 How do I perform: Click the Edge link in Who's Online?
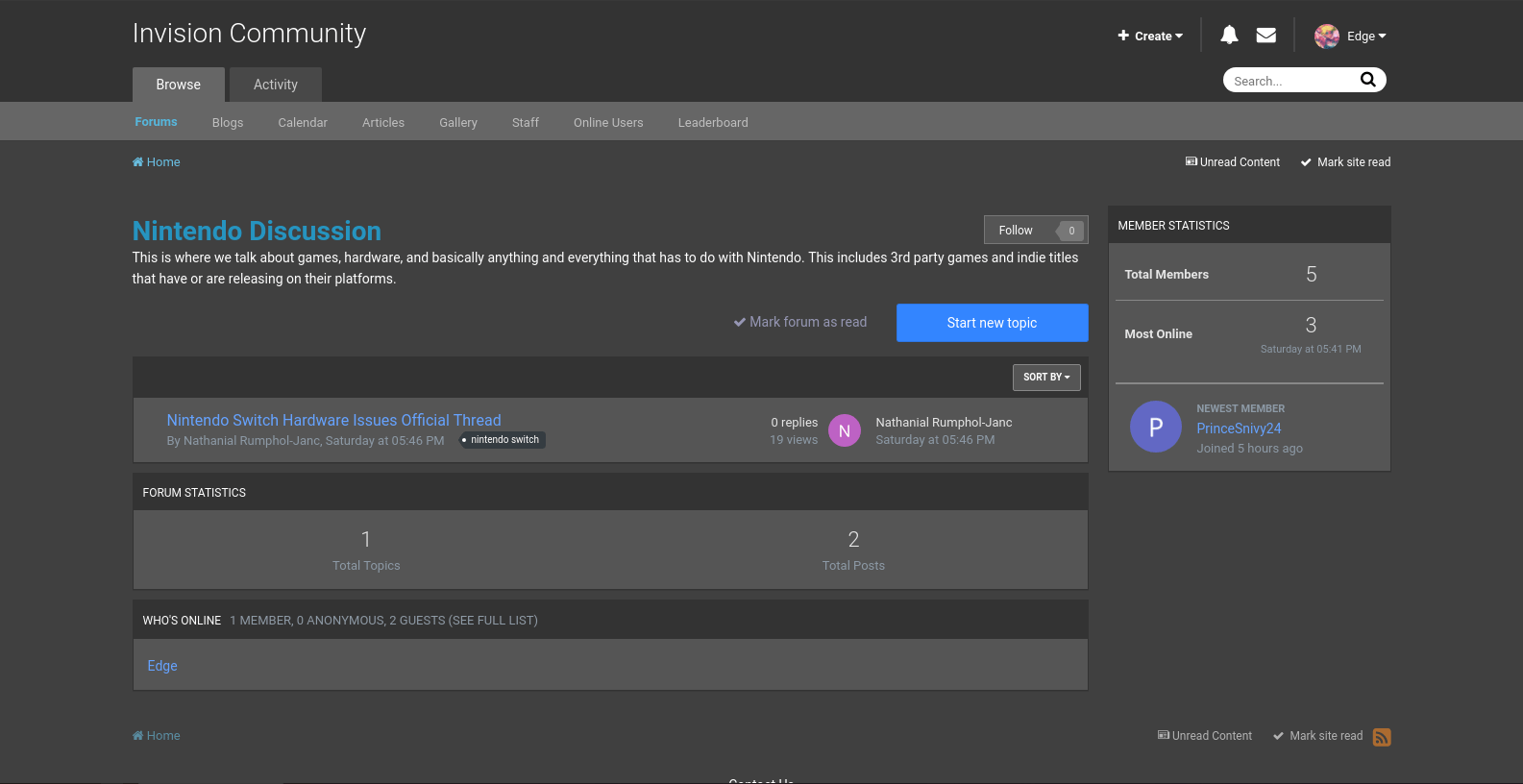(162, 666)
